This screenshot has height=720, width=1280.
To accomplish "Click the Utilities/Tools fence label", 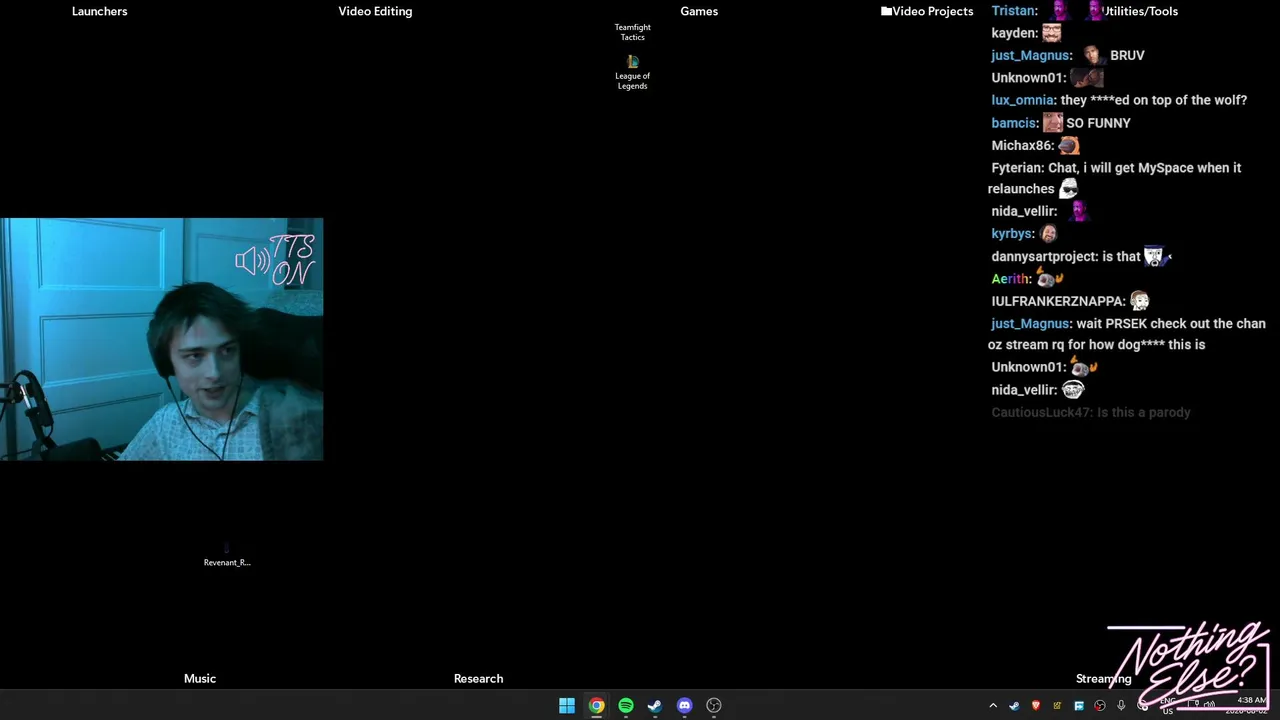I will coord(1140,11).
